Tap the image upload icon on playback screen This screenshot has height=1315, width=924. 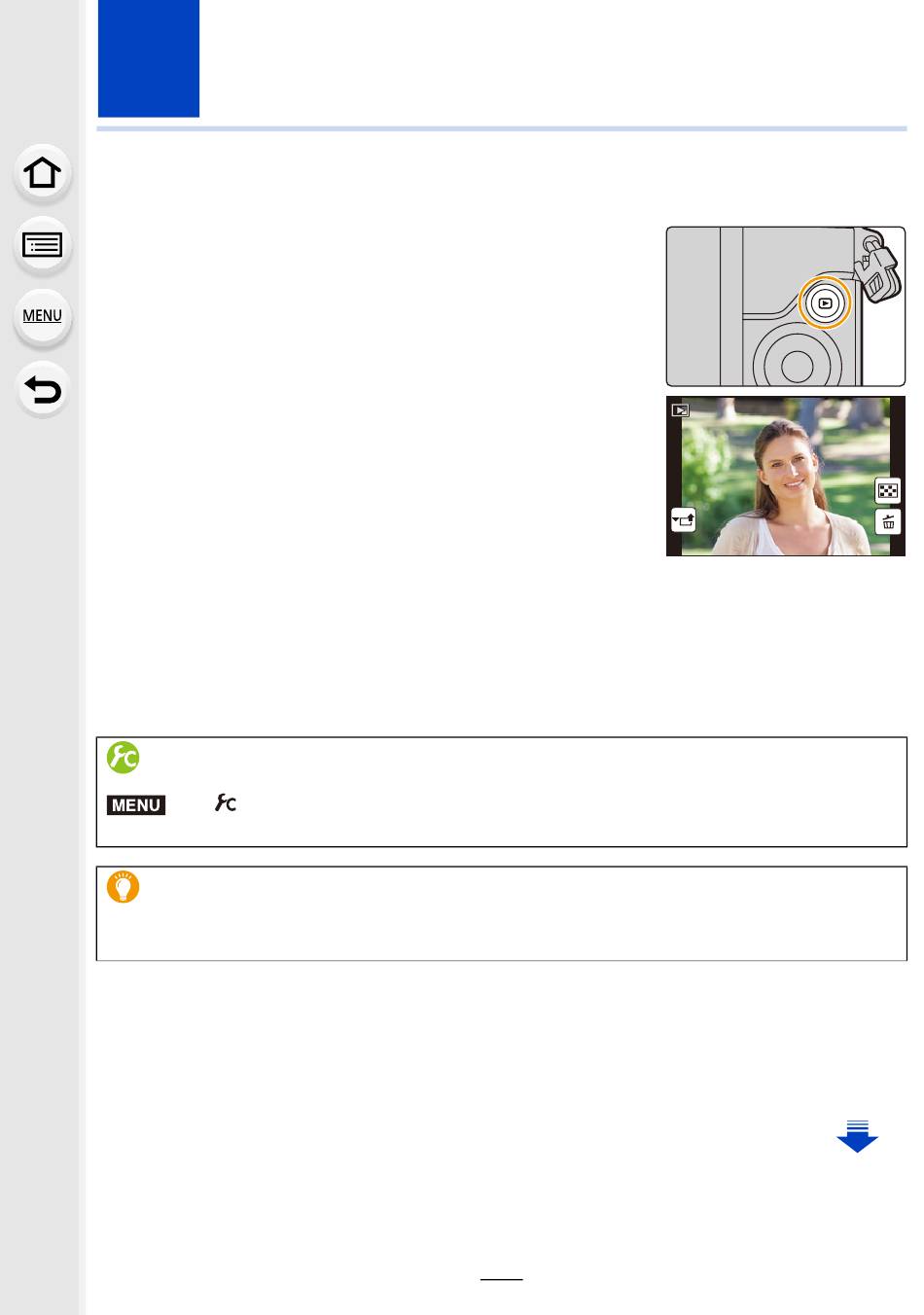[x=684, y=520]
